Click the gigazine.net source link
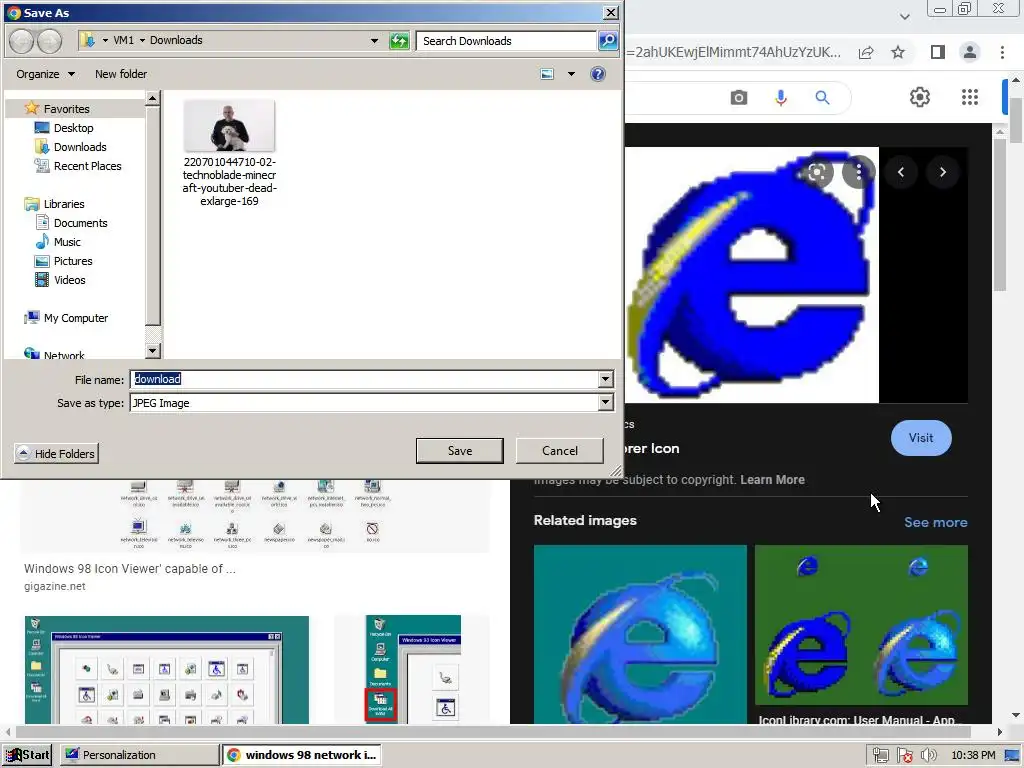The height and width of the screenshot is (768, 1024). click(55, 586)
